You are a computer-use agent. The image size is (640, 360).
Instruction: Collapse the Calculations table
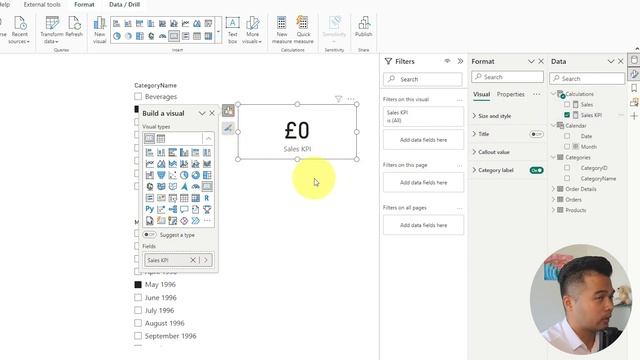(x=553, y=94)
